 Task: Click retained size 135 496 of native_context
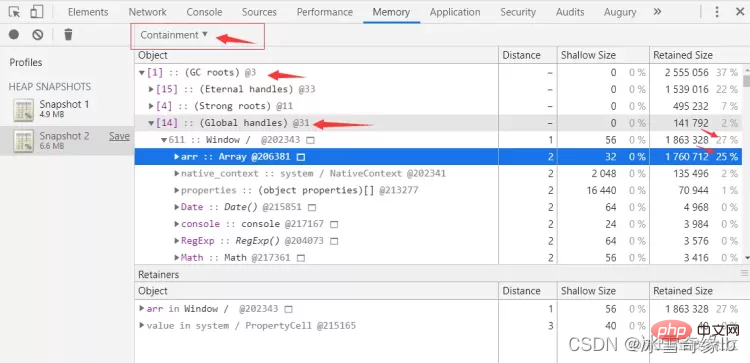coord(692,174)
